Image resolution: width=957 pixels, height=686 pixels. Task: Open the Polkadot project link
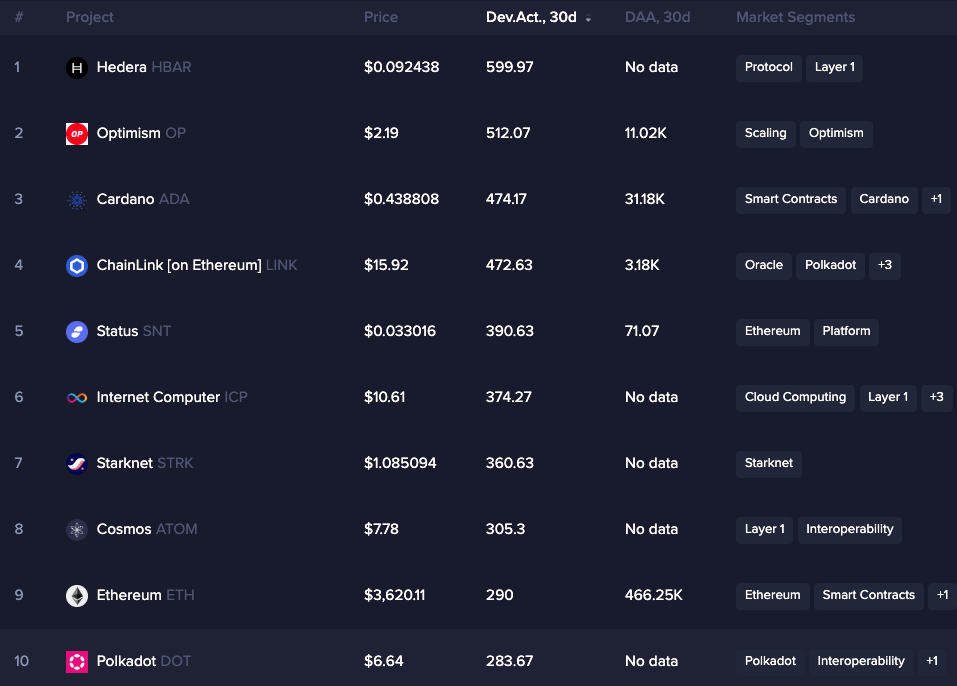coord(126,661)
